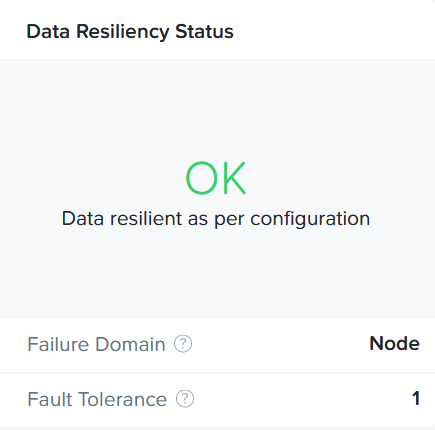The width and height of the screenshot is (435, 430).
Task: Click the Failure Domain help icon
Action: tap(183, 344)
